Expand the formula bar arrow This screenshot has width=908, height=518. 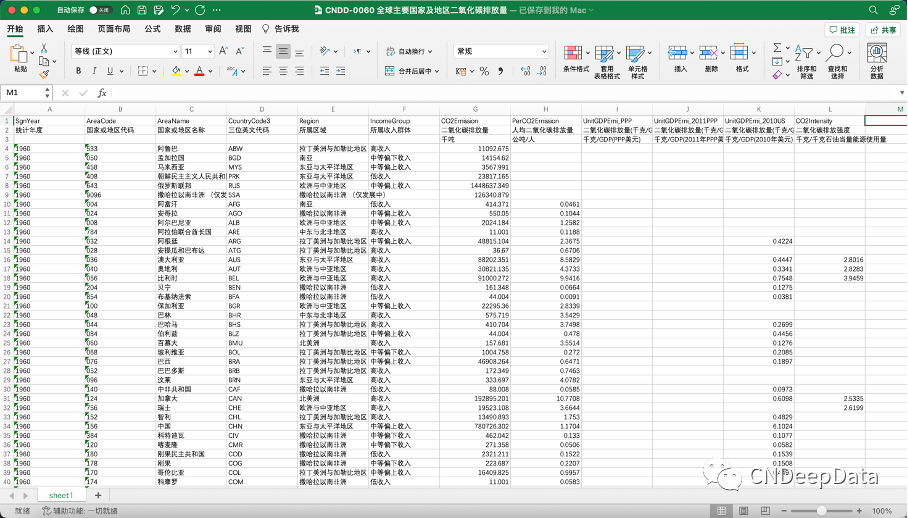click(x=902, y=93)
